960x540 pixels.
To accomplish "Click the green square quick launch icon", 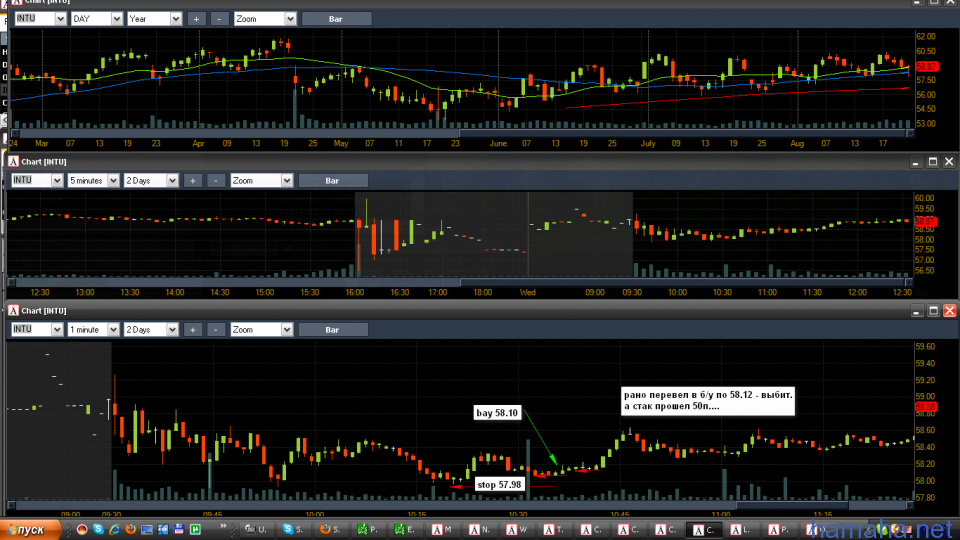I will click(x=195, y=529).
